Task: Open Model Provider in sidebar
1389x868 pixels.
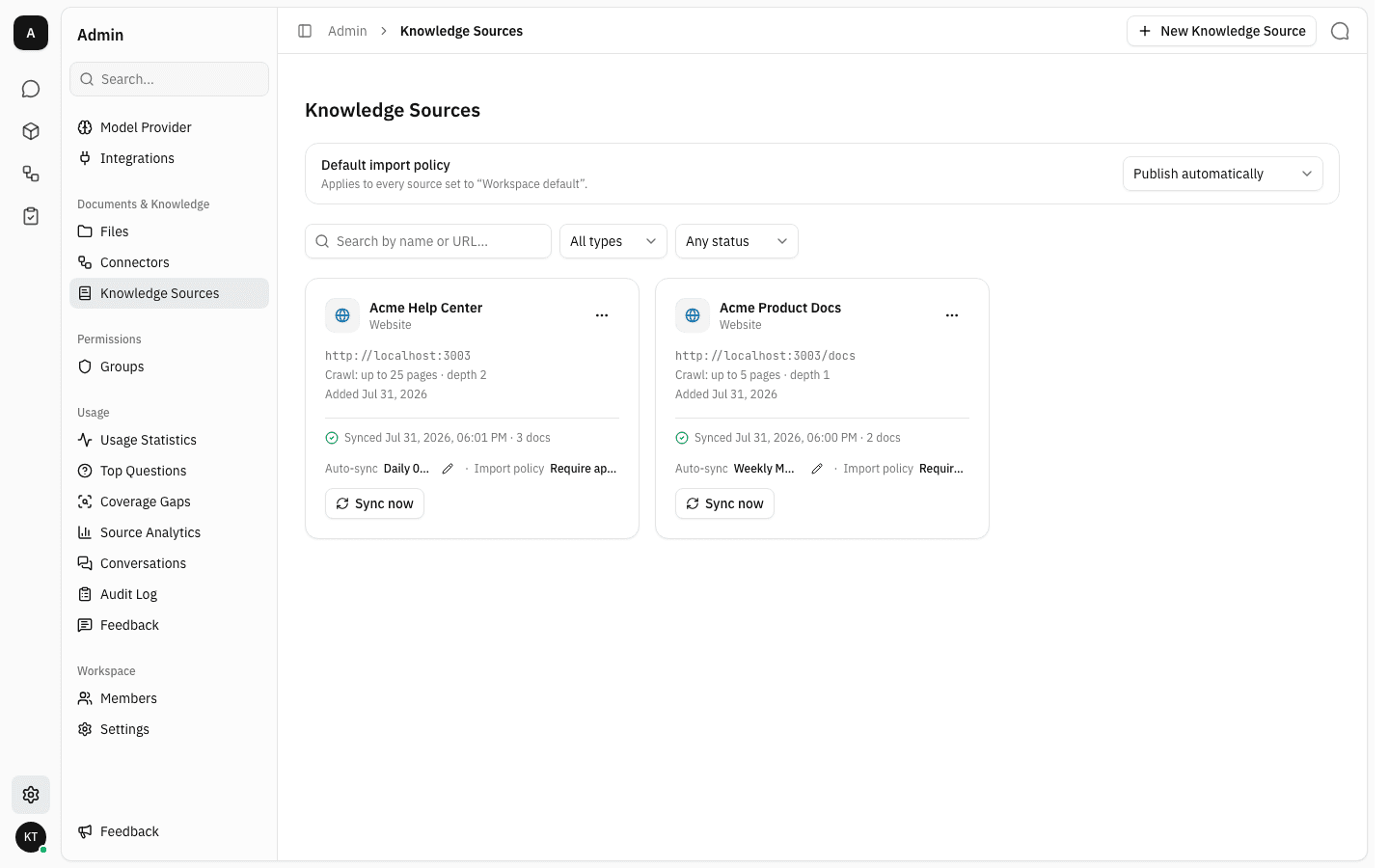Action: pos(169,127)
